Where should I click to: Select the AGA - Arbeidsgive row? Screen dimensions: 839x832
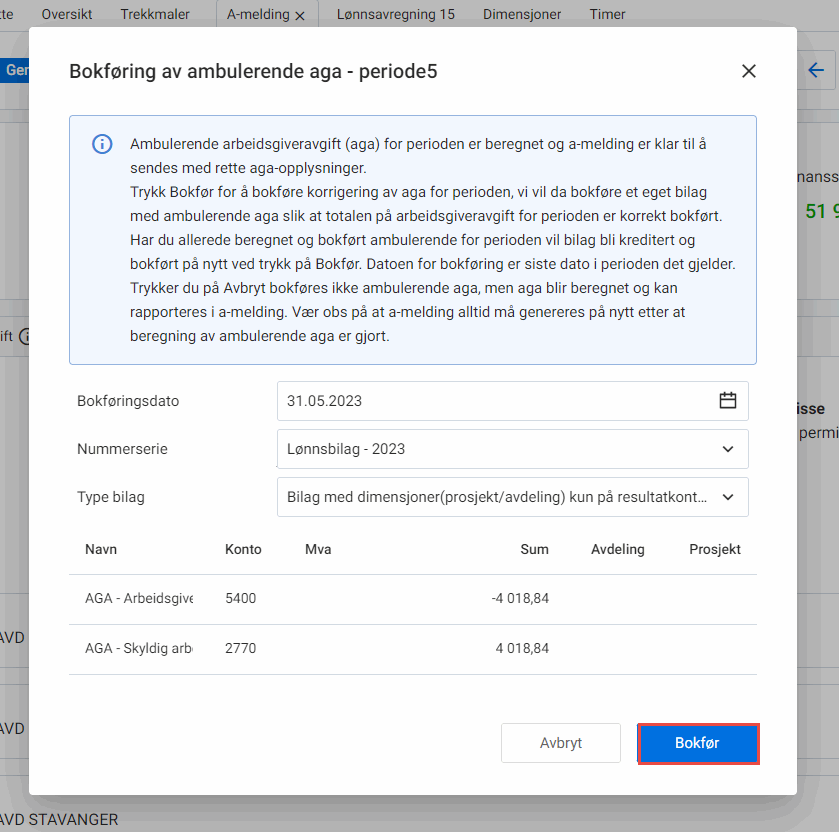(x=138, y=599)
